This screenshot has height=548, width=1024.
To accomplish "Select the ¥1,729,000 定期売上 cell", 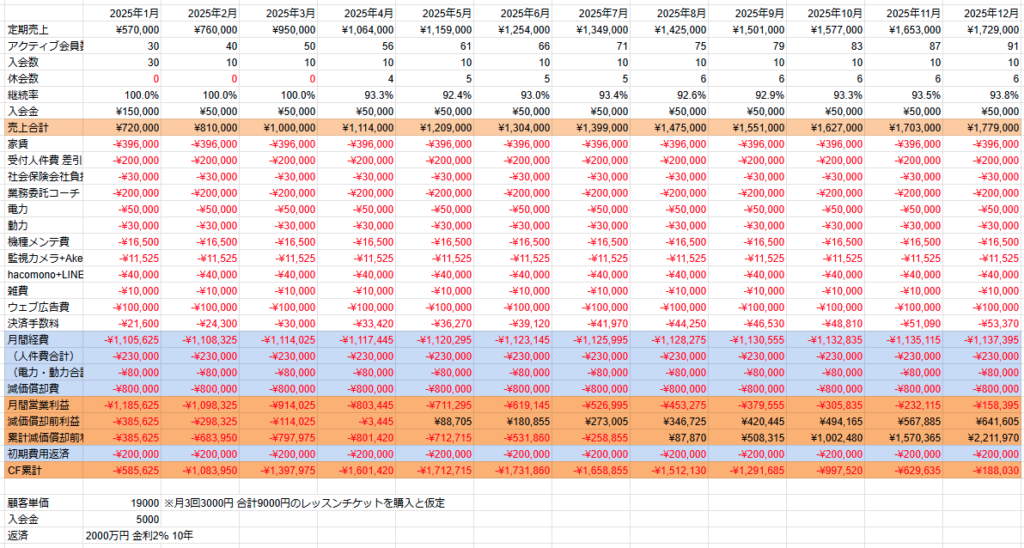I will click(x=982, y=29).
